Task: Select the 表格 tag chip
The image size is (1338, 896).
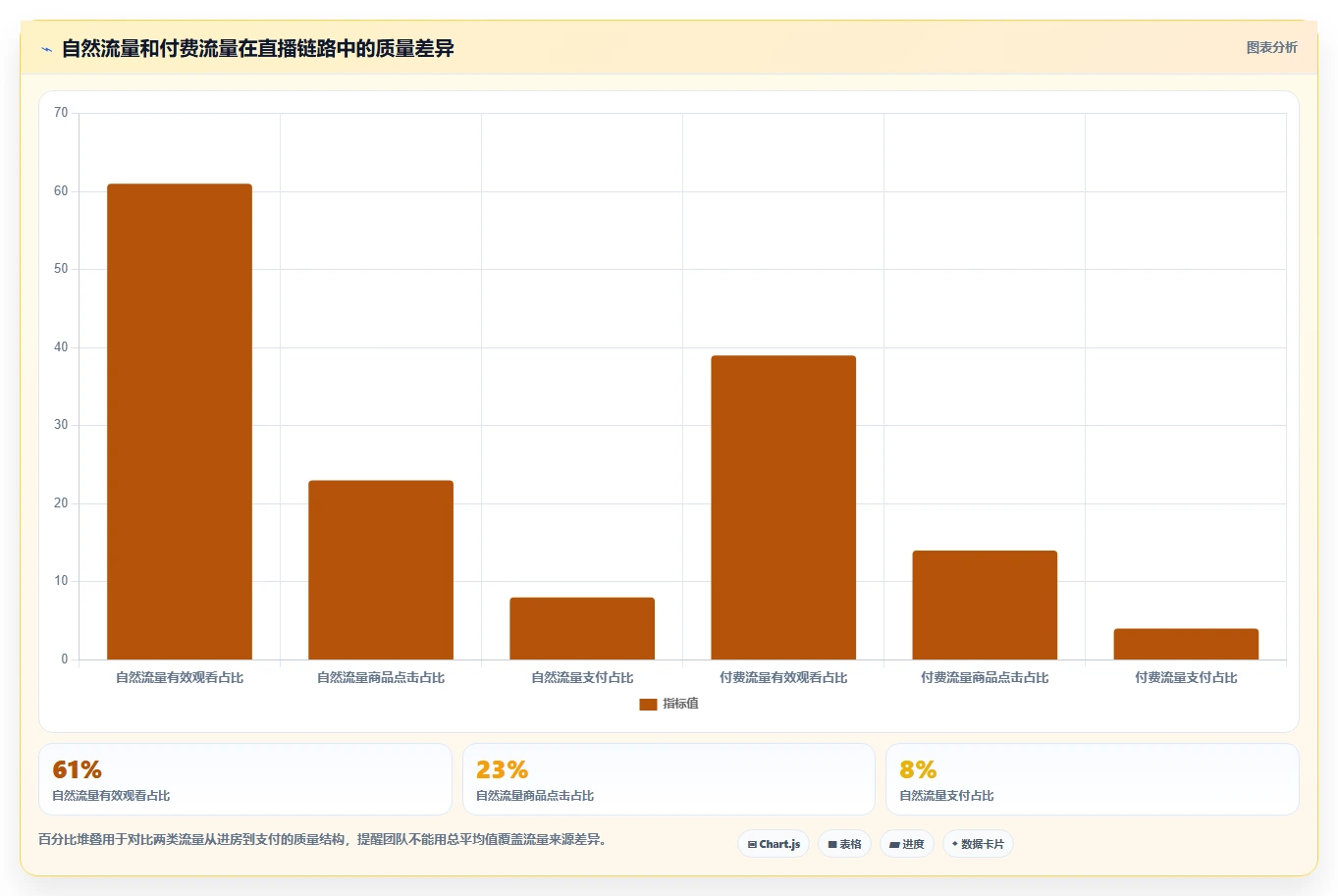Action: point(844,844)
